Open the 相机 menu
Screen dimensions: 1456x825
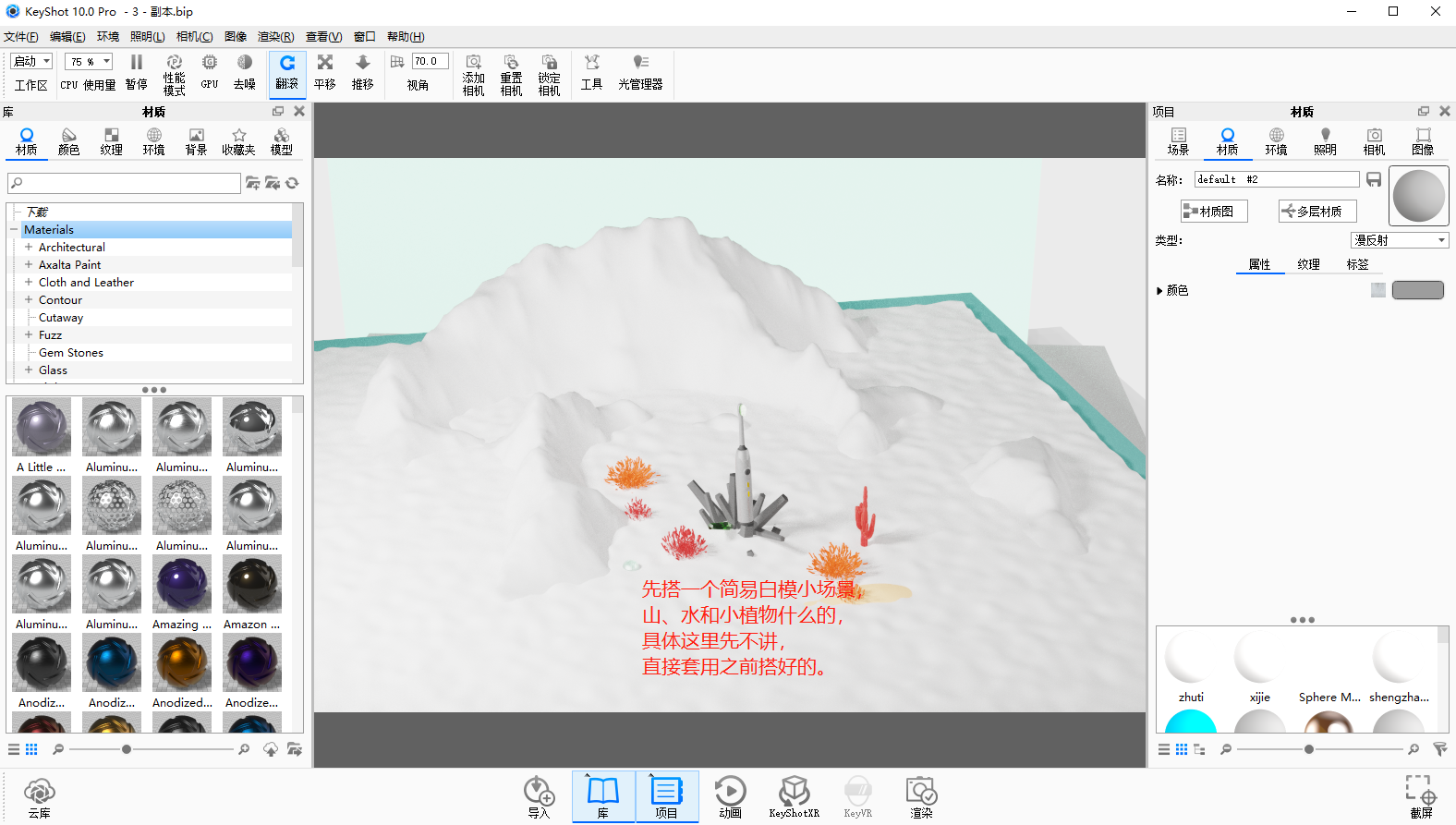coord(194,37)
